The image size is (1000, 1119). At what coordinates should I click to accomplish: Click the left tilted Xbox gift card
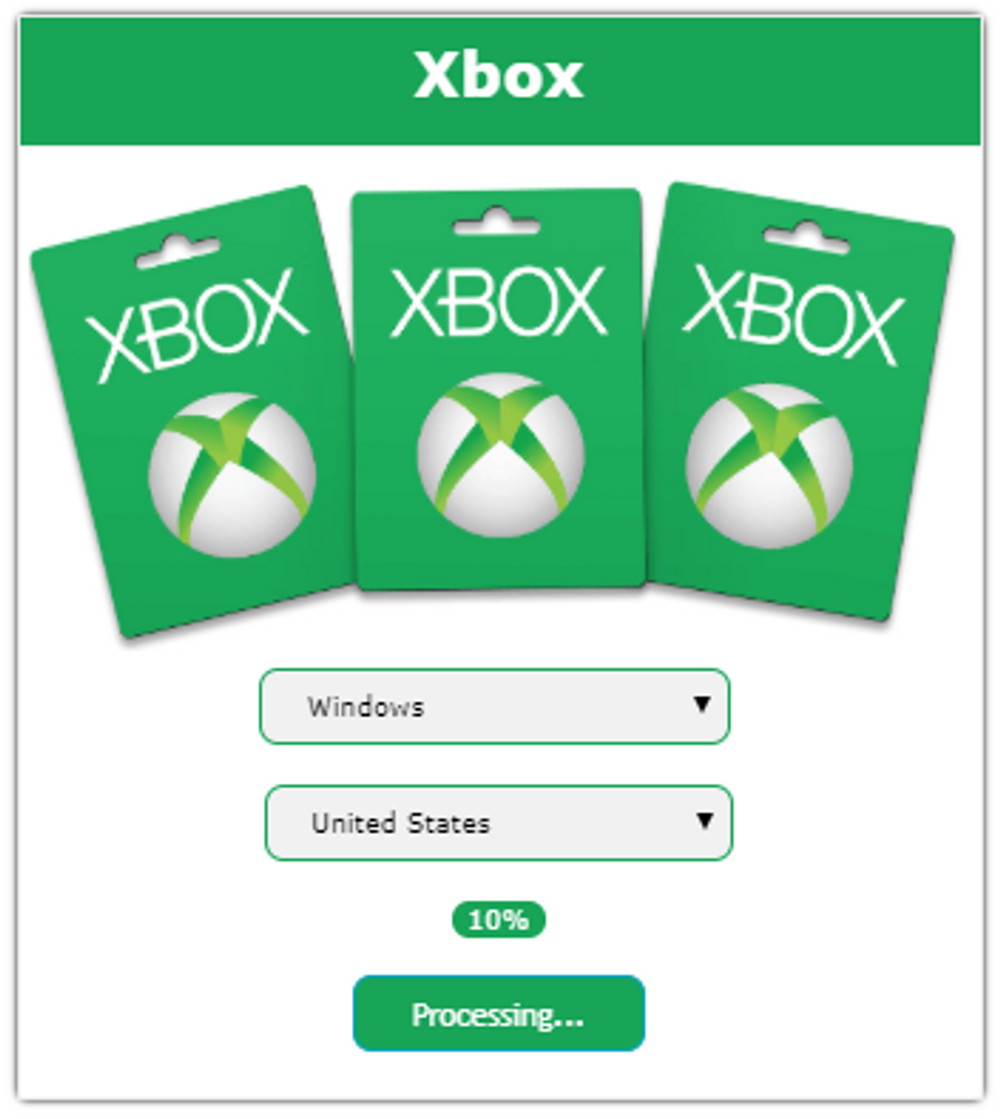[x=193, y=410]
